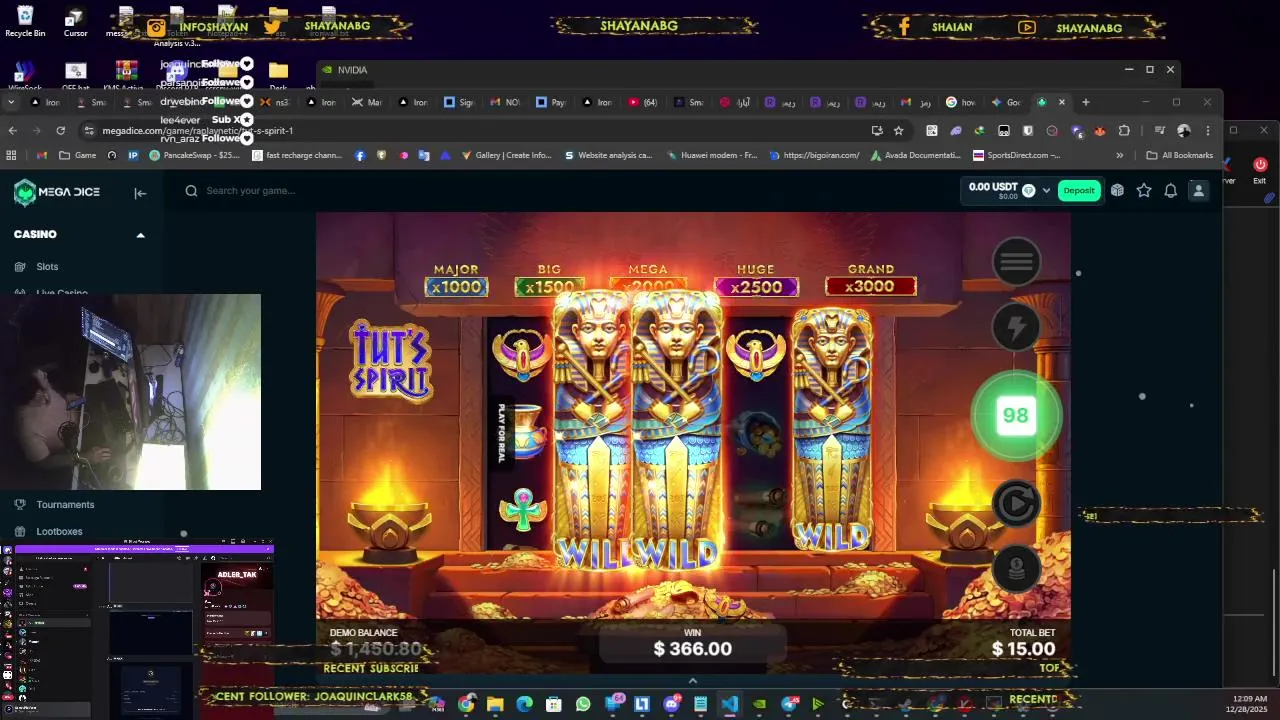Open the coin stack bet settings
This screenshot has height=720, width=1280.
(1016, 569)
